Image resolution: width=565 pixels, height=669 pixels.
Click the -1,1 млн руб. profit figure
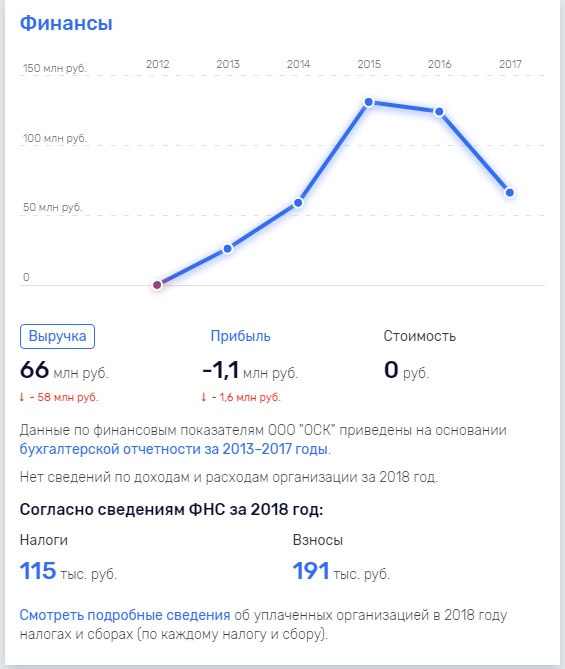tap(250, 370)
